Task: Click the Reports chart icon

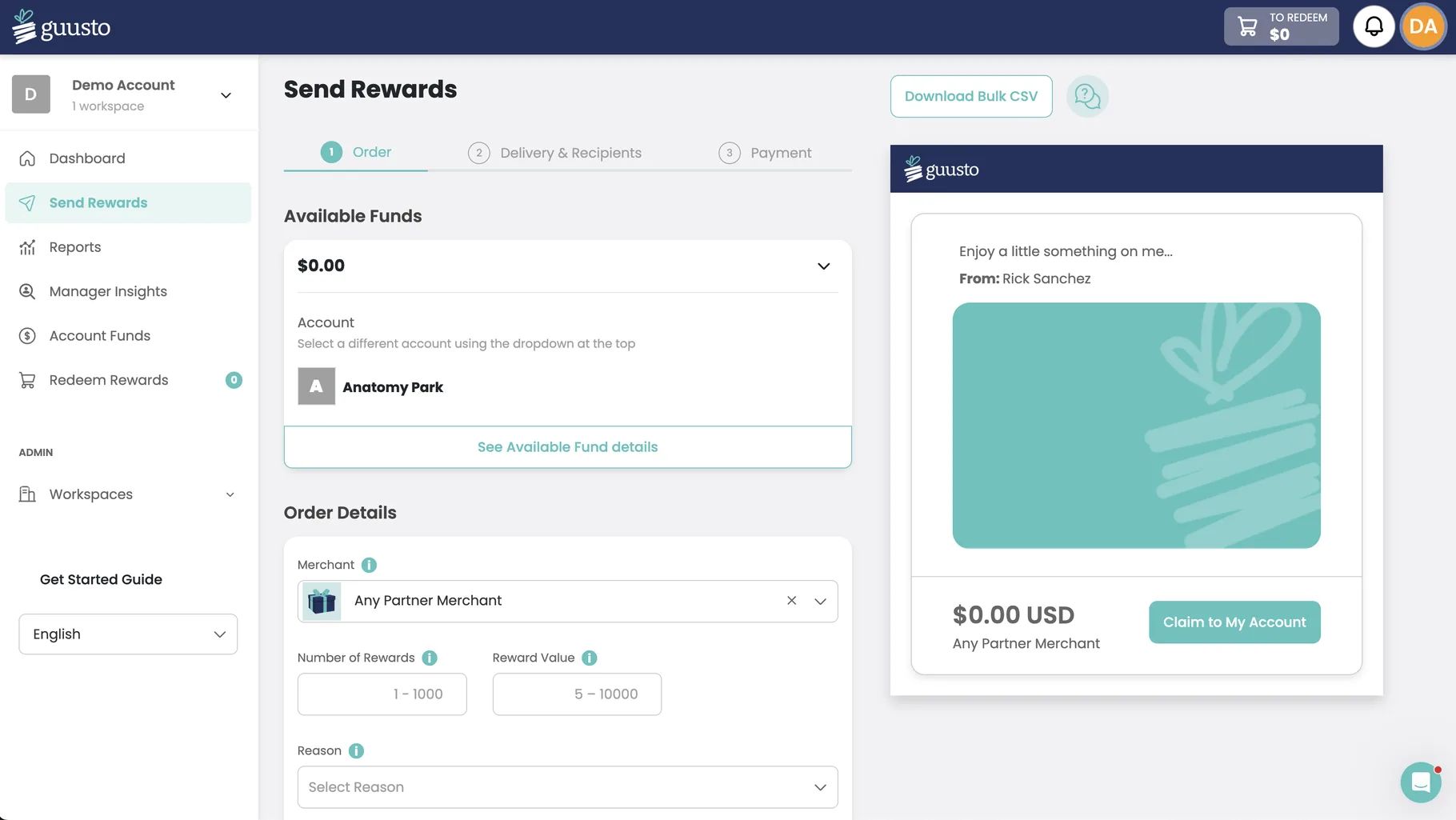Action: pos(27,247)
